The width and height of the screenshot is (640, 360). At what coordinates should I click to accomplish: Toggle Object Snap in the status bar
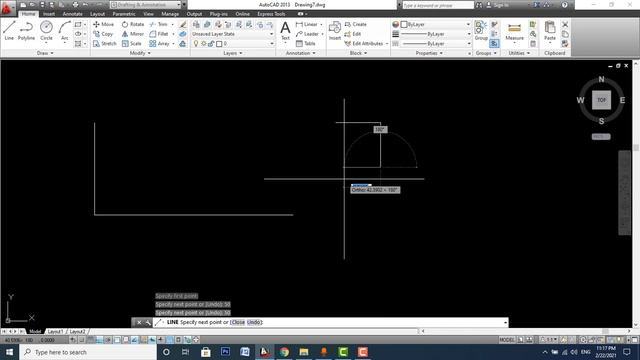117,340
